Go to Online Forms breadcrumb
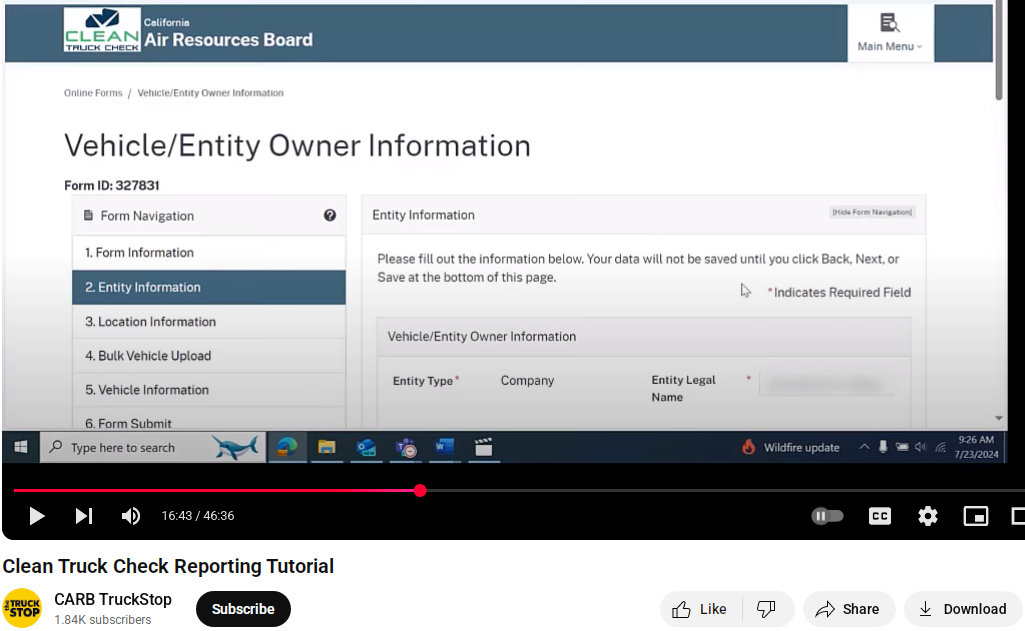 tap(93, 93)
